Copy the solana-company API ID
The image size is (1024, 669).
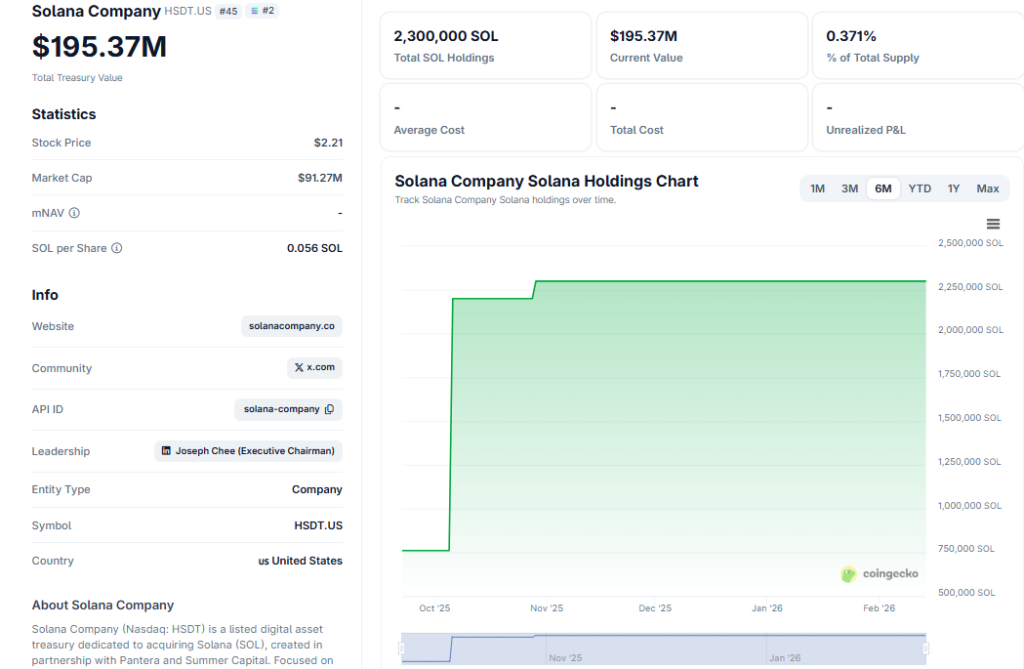[x=329, y=409]
